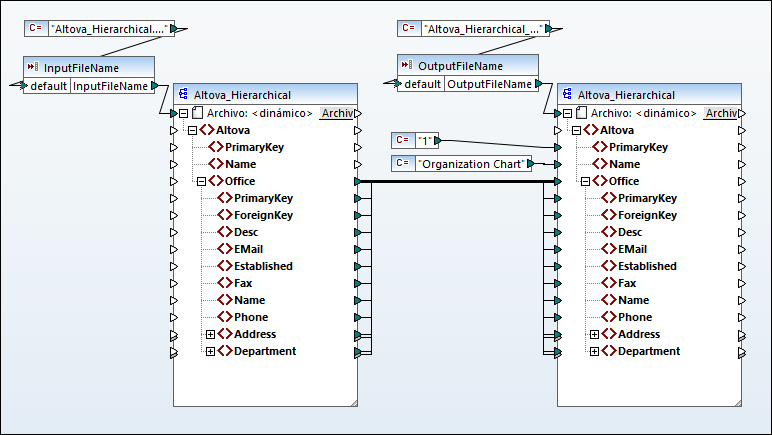Click the C= icon of constant "1"
Viewport: 772px width, 435px height.
point(402,141)
